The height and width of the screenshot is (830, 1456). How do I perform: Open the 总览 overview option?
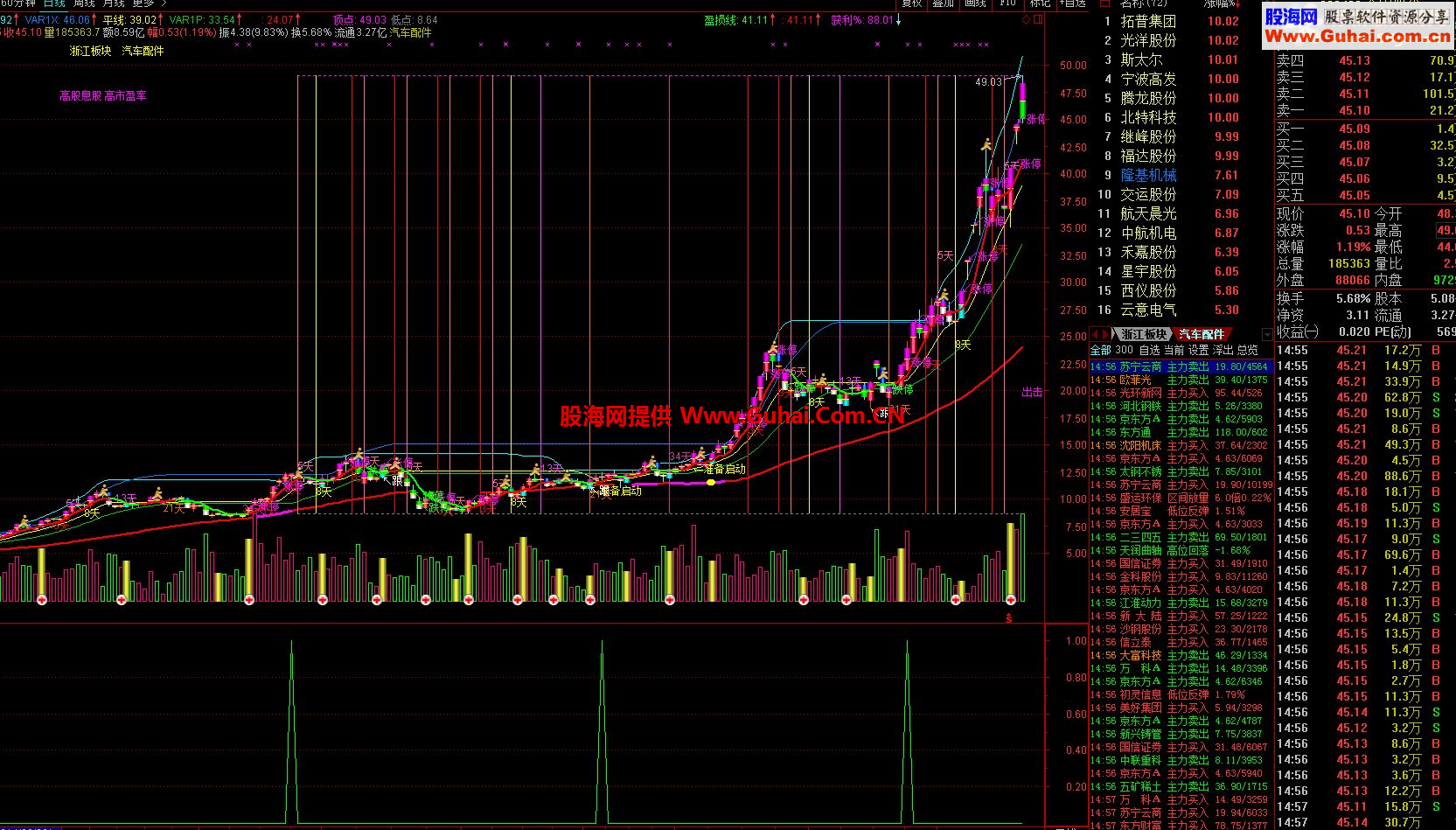click(x=1247, y=350)
